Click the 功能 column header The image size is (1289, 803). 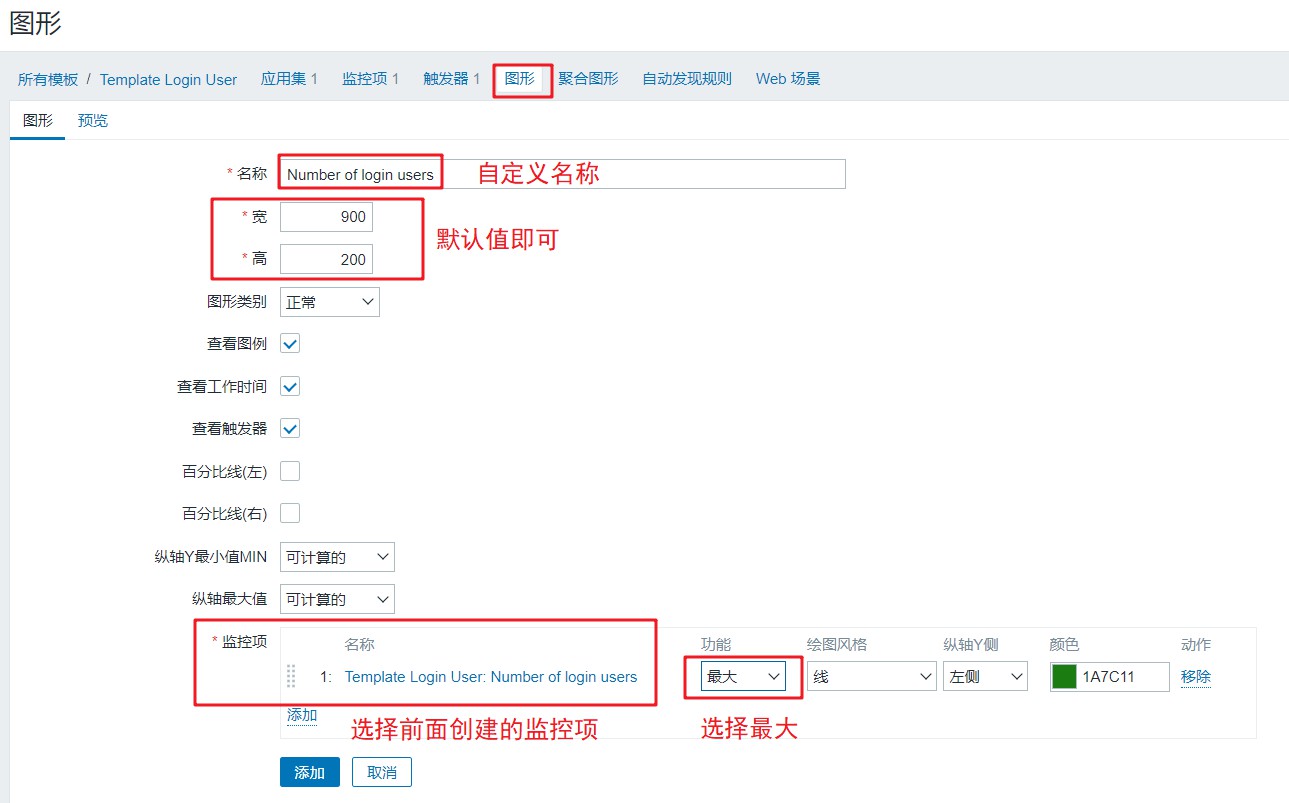716,645
